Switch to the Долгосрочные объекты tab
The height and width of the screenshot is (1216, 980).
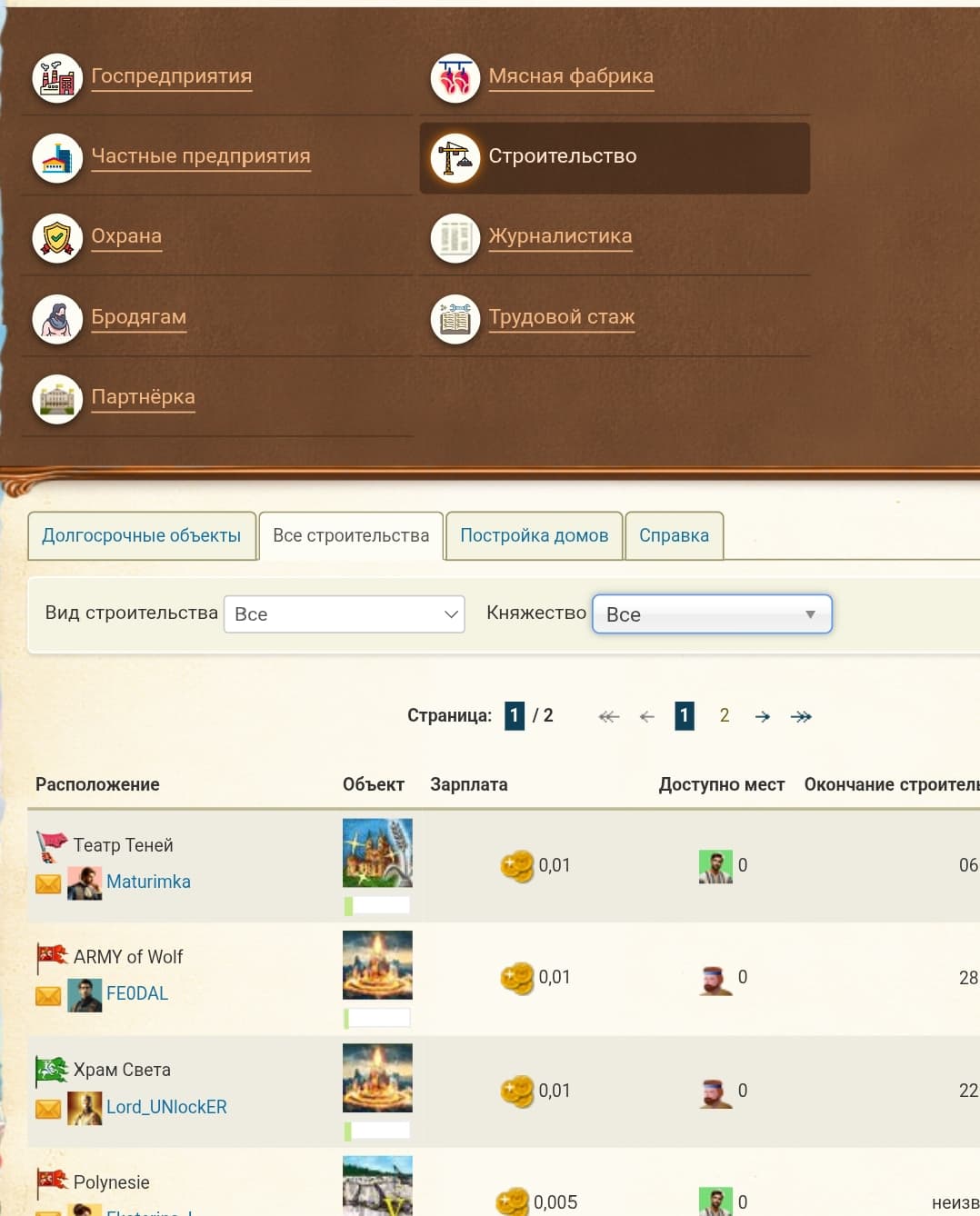coord(141,535)
